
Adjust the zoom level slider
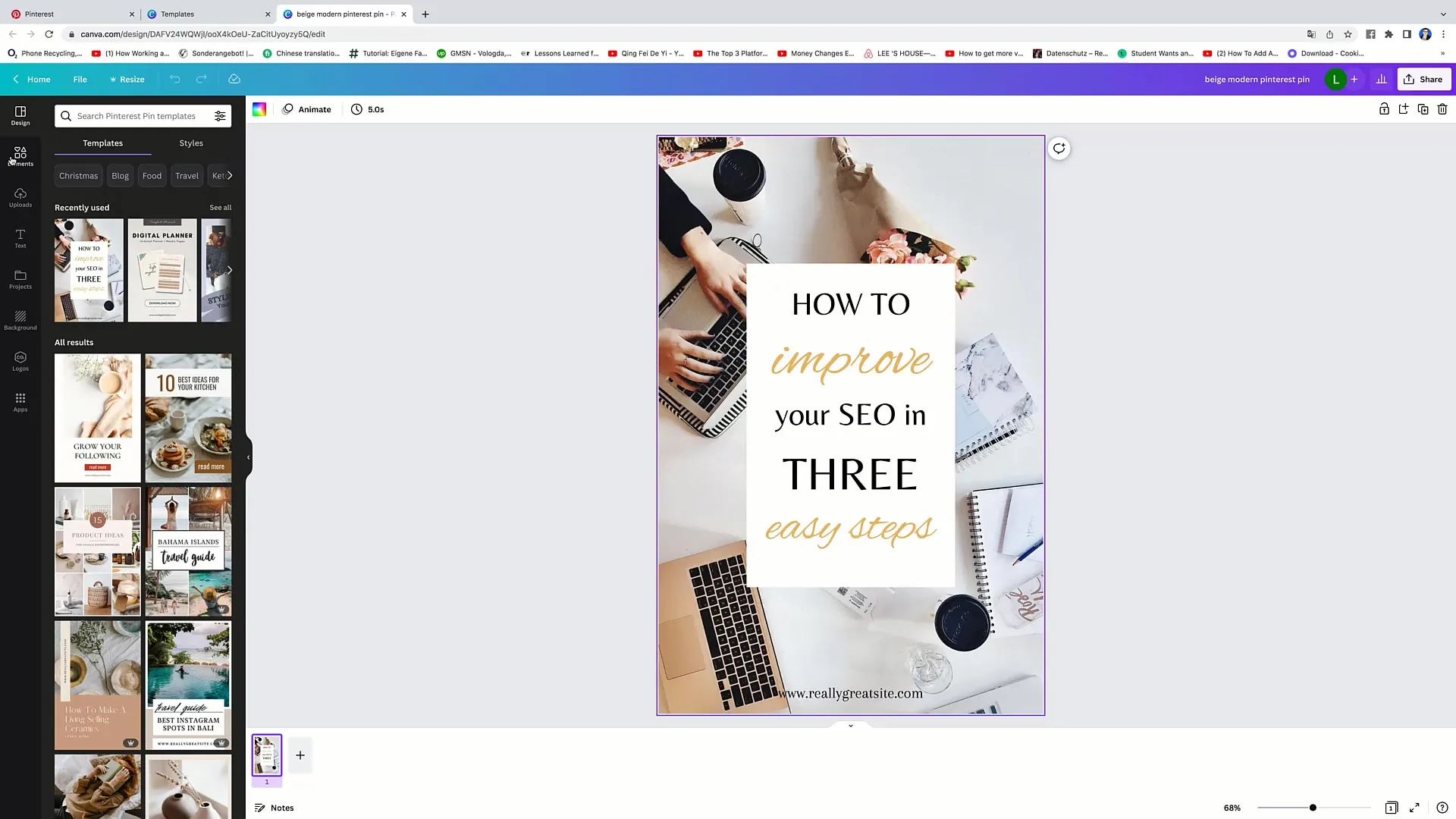pyautogui.click(x=1313, y=807)
